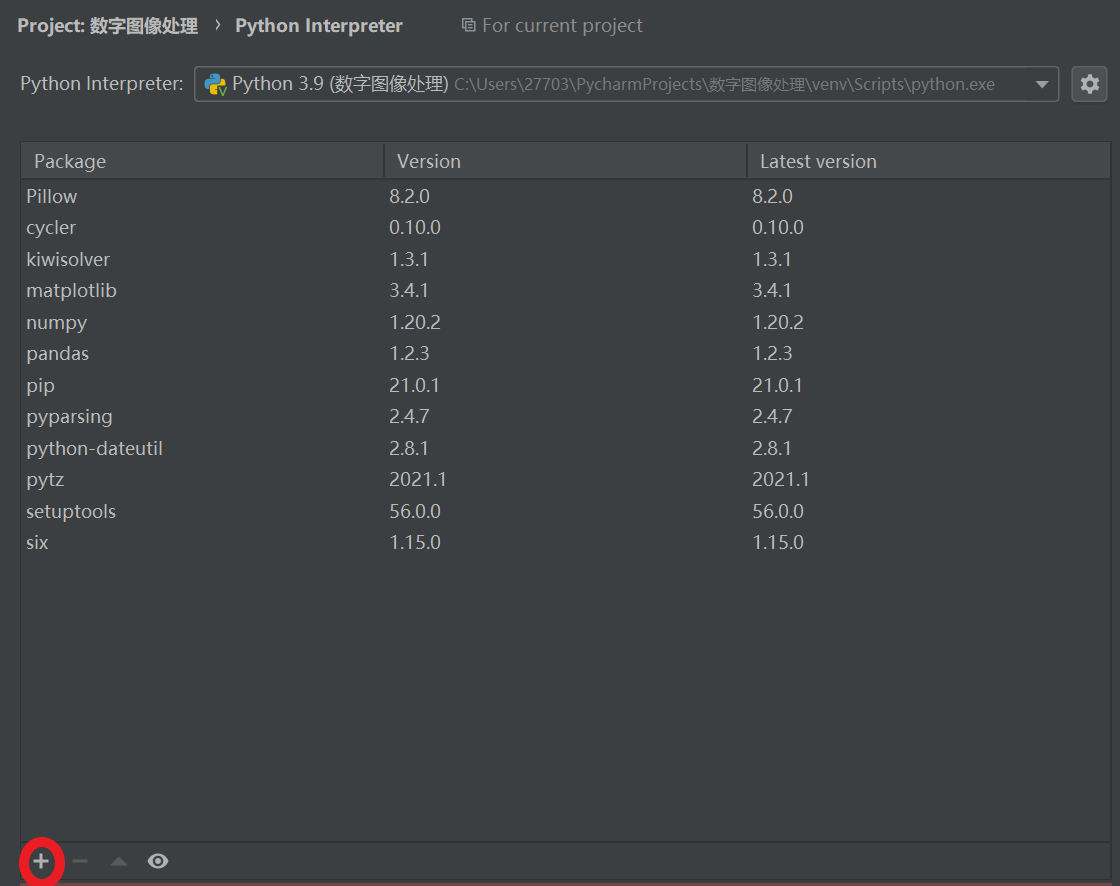Click the Python logo in the interpreter field
Viewport: 1120px width, 886px height.
(x=218, y=84)
